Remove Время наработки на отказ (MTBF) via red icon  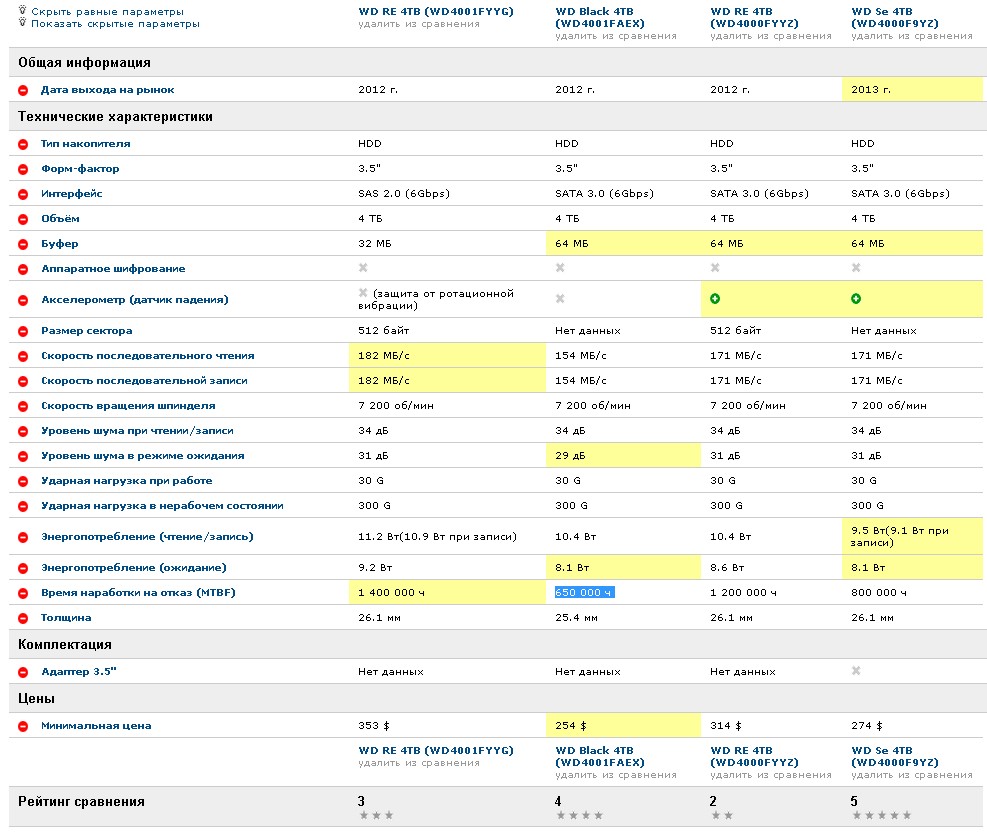coord(23,593)
